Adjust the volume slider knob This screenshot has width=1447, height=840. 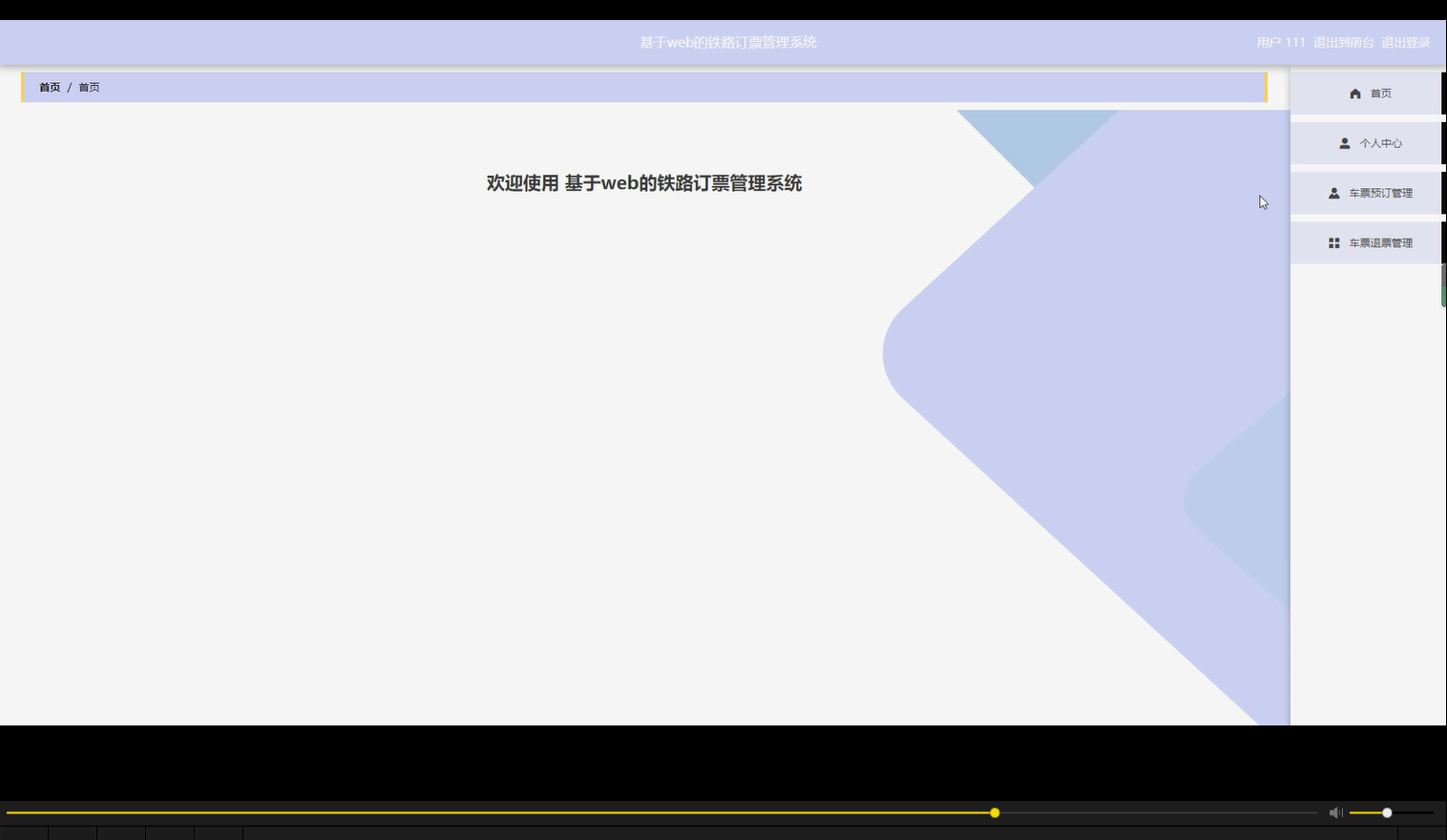coord(1386,812)
